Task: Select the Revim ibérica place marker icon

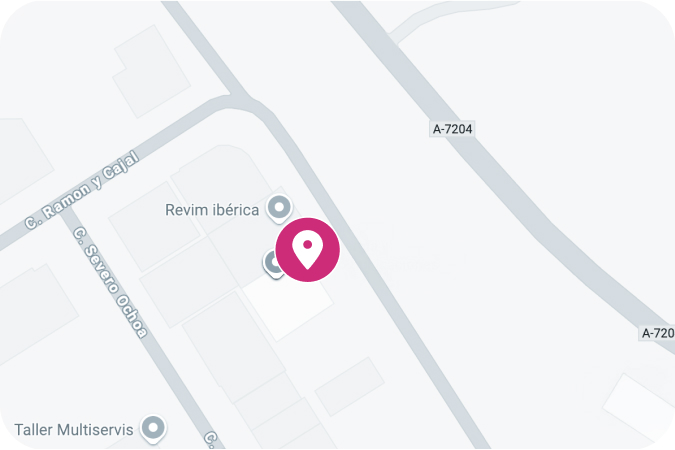Action: (279, 208)
